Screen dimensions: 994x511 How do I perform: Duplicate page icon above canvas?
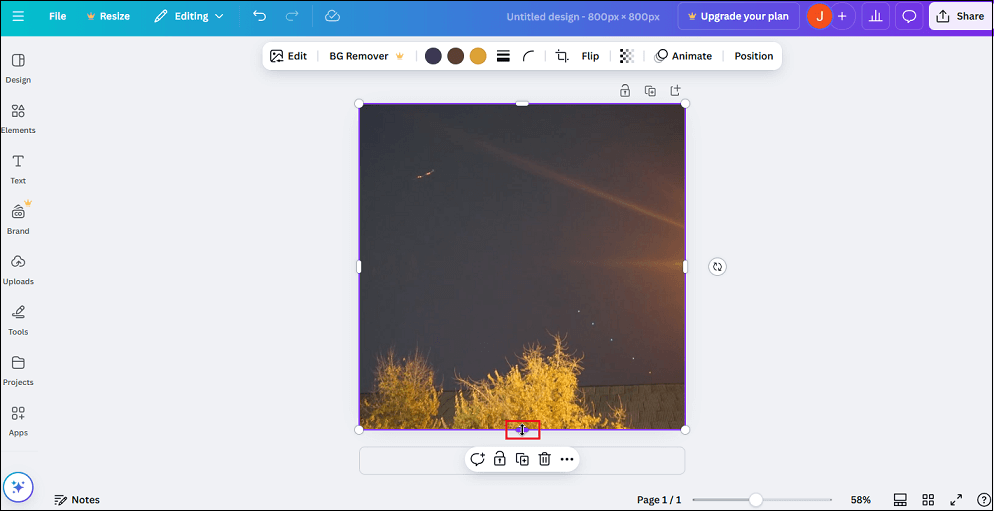[650, 90]
